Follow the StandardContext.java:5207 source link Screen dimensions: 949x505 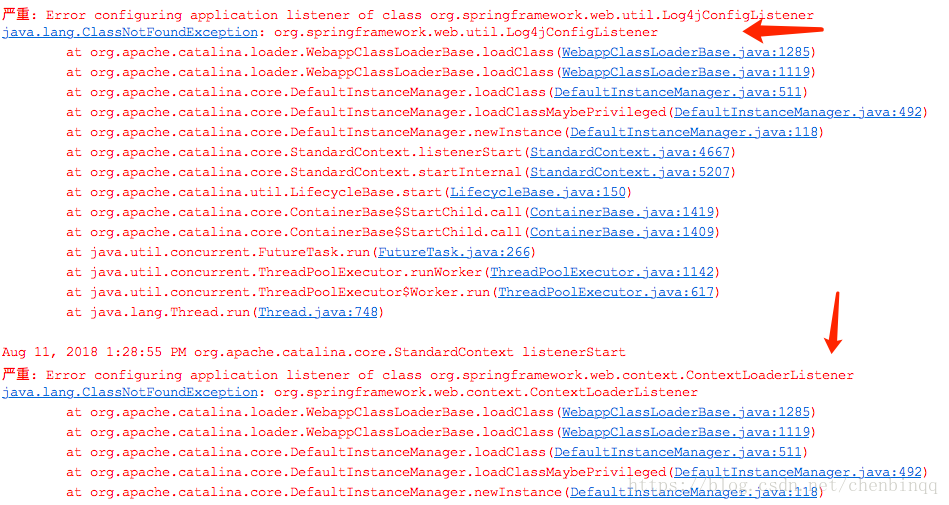(630, 172)
